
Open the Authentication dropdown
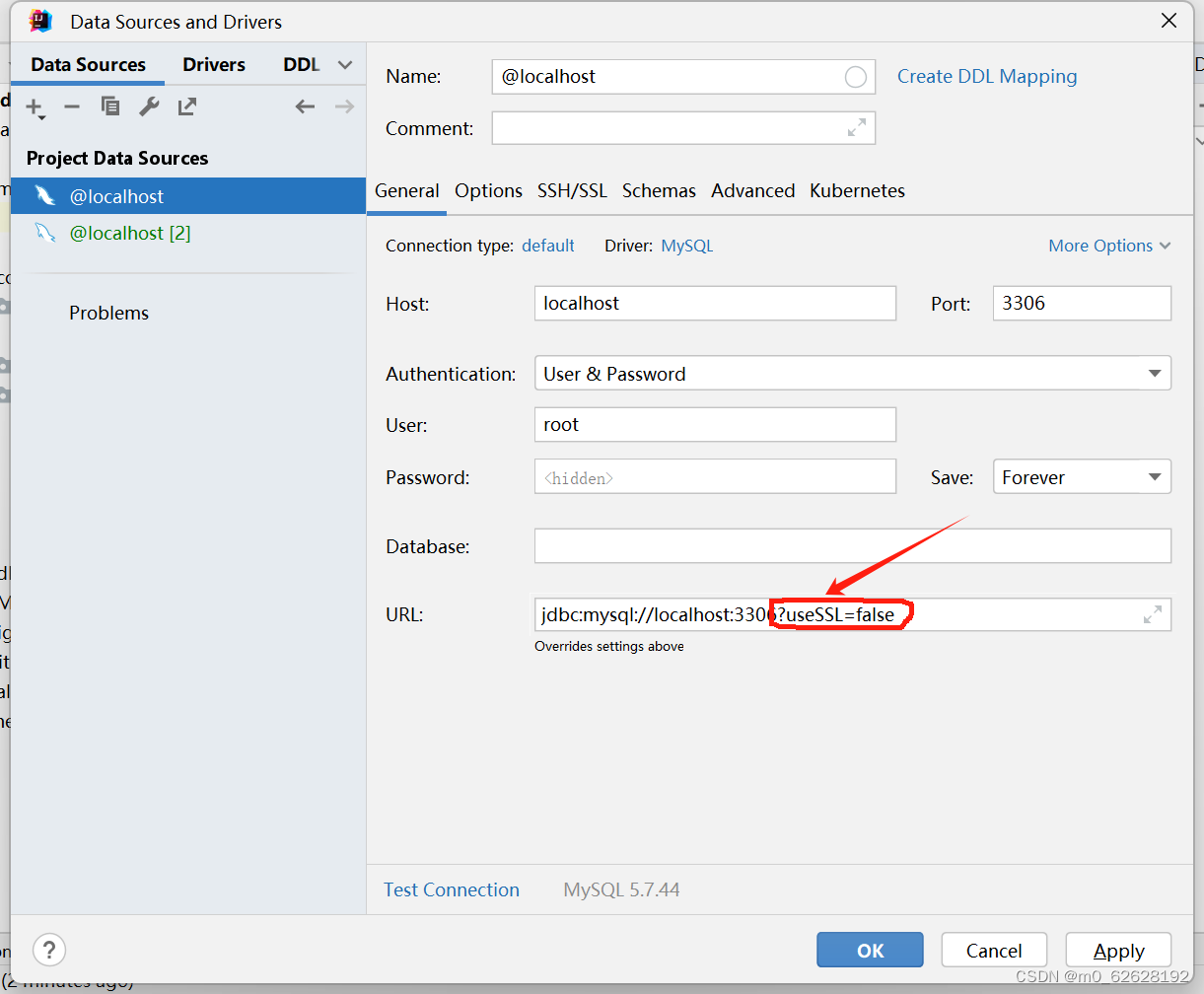853,374
